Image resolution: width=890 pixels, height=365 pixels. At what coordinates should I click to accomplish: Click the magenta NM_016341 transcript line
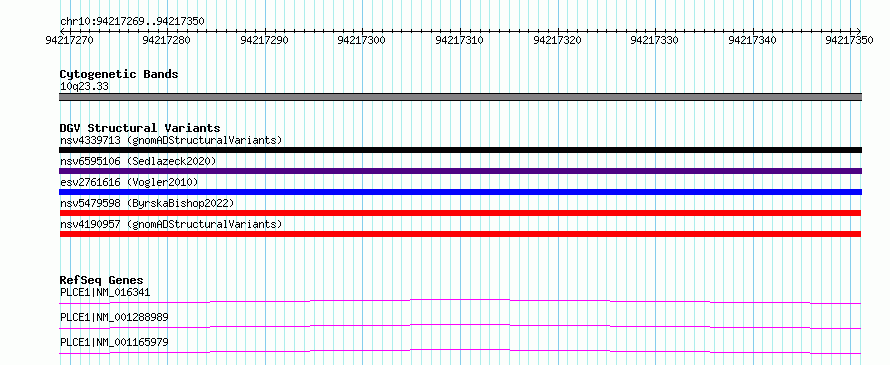point(460,301)
